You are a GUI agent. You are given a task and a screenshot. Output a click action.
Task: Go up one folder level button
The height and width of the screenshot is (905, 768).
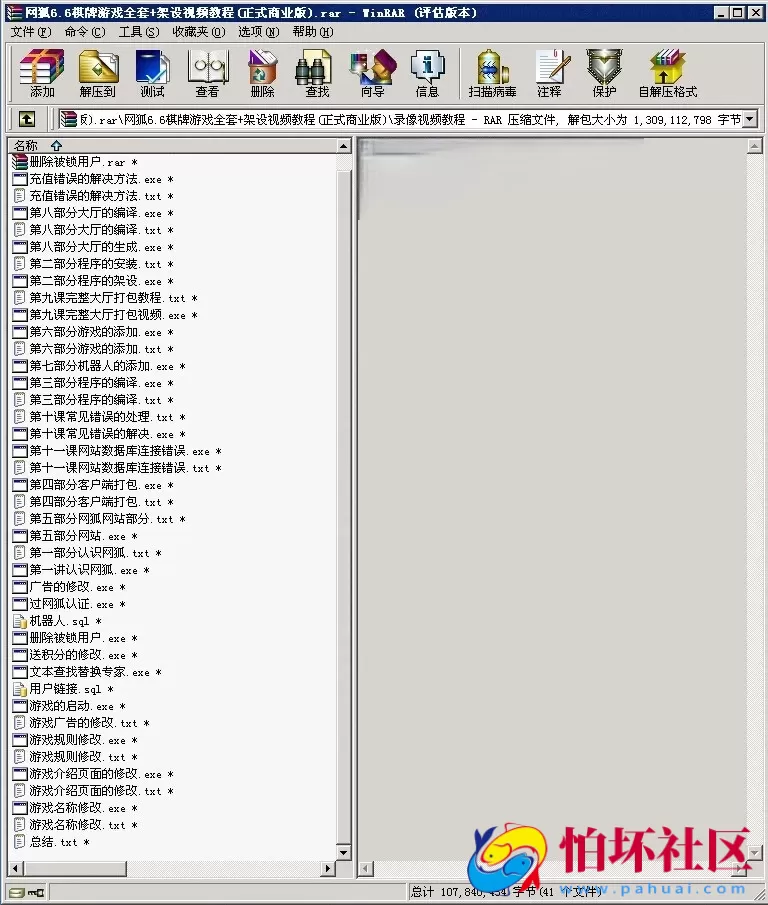pos(26,119)
